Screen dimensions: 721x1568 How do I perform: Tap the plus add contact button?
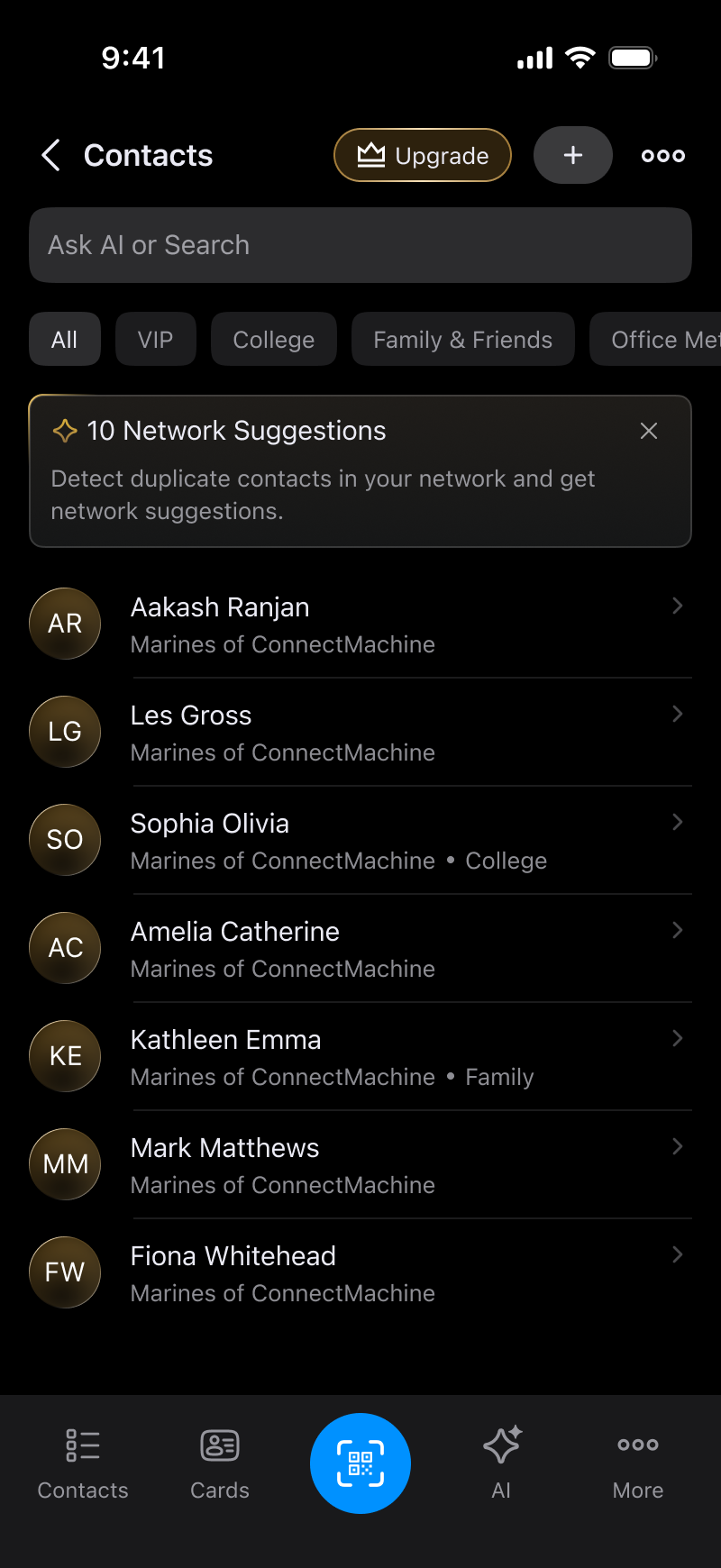click(572, 155)
